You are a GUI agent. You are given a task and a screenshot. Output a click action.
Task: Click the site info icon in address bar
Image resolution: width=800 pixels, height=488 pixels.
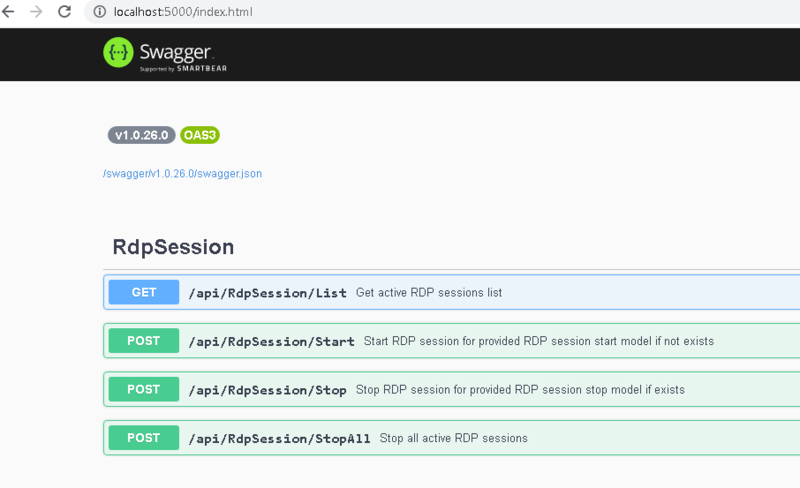pyautogui.click(x=99, y=11)
